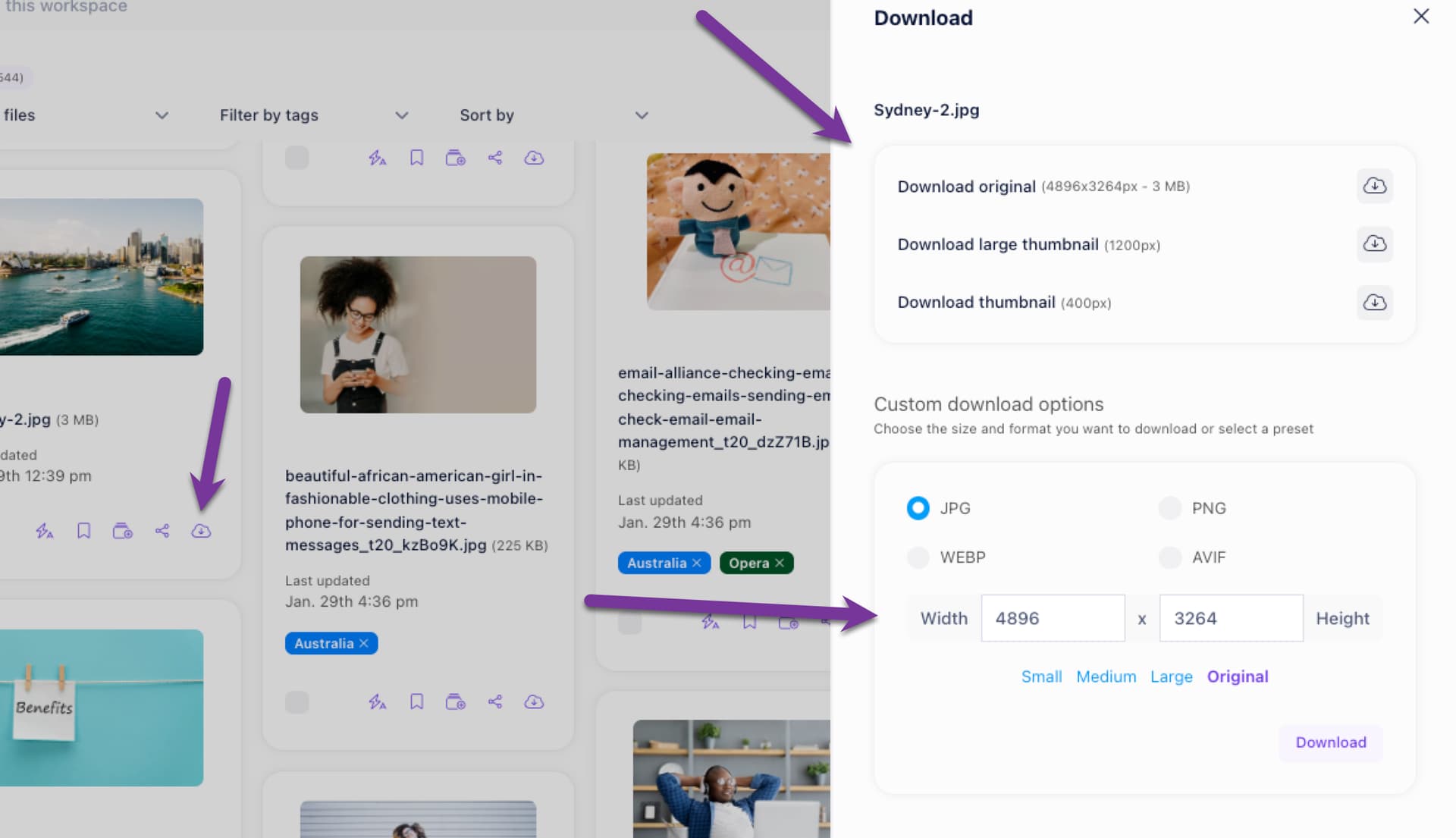Click the Opera tag label
This screenshot has width=1456, height=838.
748,563
